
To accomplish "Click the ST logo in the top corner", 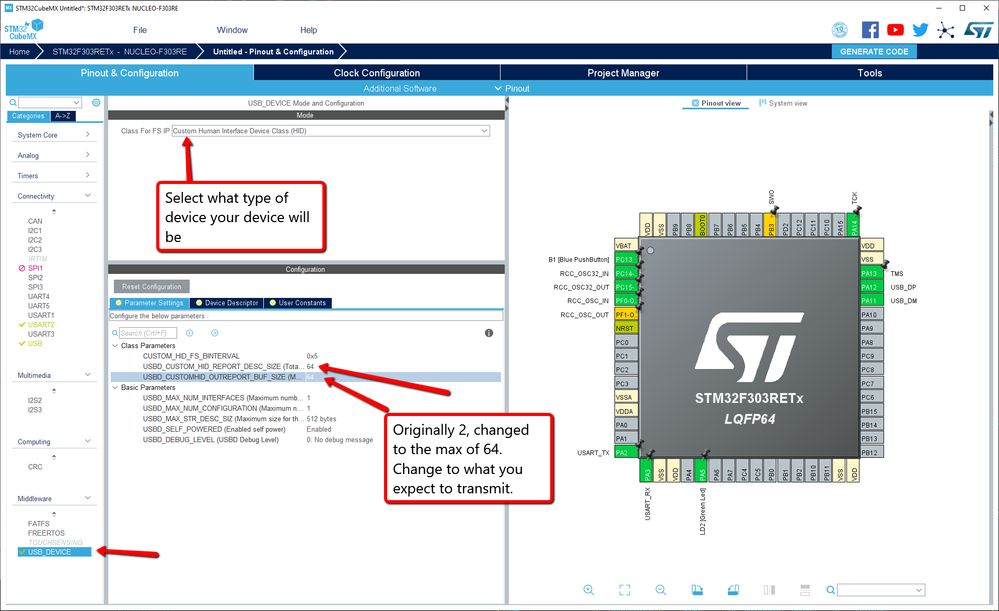I will tap(978, 29).
